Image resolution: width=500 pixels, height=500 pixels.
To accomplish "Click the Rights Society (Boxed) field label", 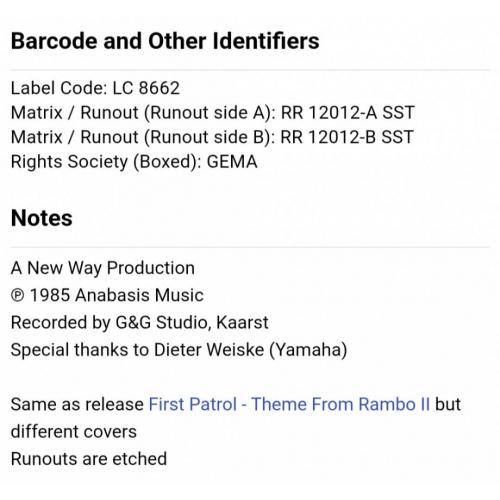I will tap(106, 162).
